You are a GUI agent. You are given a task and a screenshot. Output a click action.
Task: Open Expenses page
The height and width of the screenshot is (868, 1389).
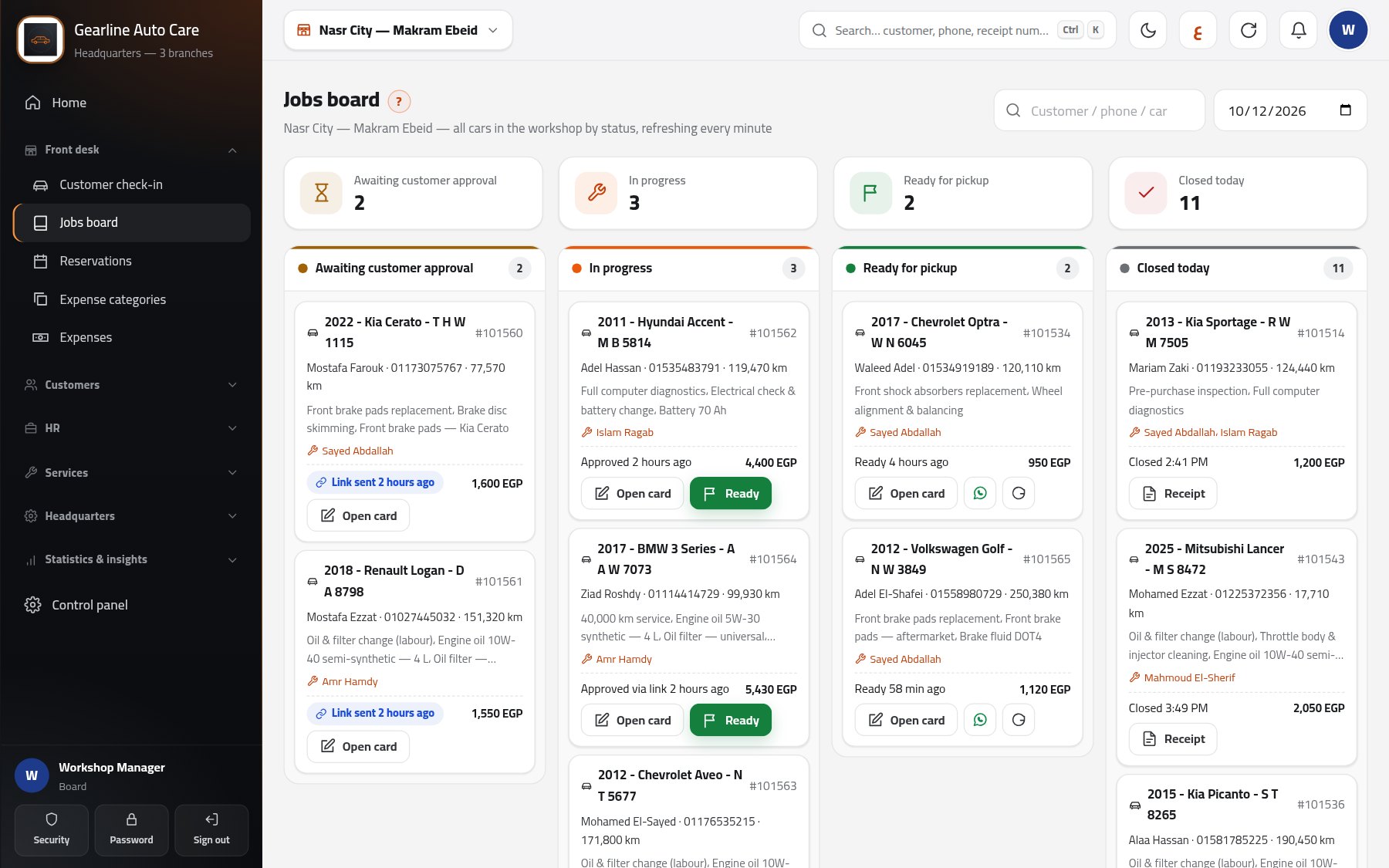(x=131, y=337)
